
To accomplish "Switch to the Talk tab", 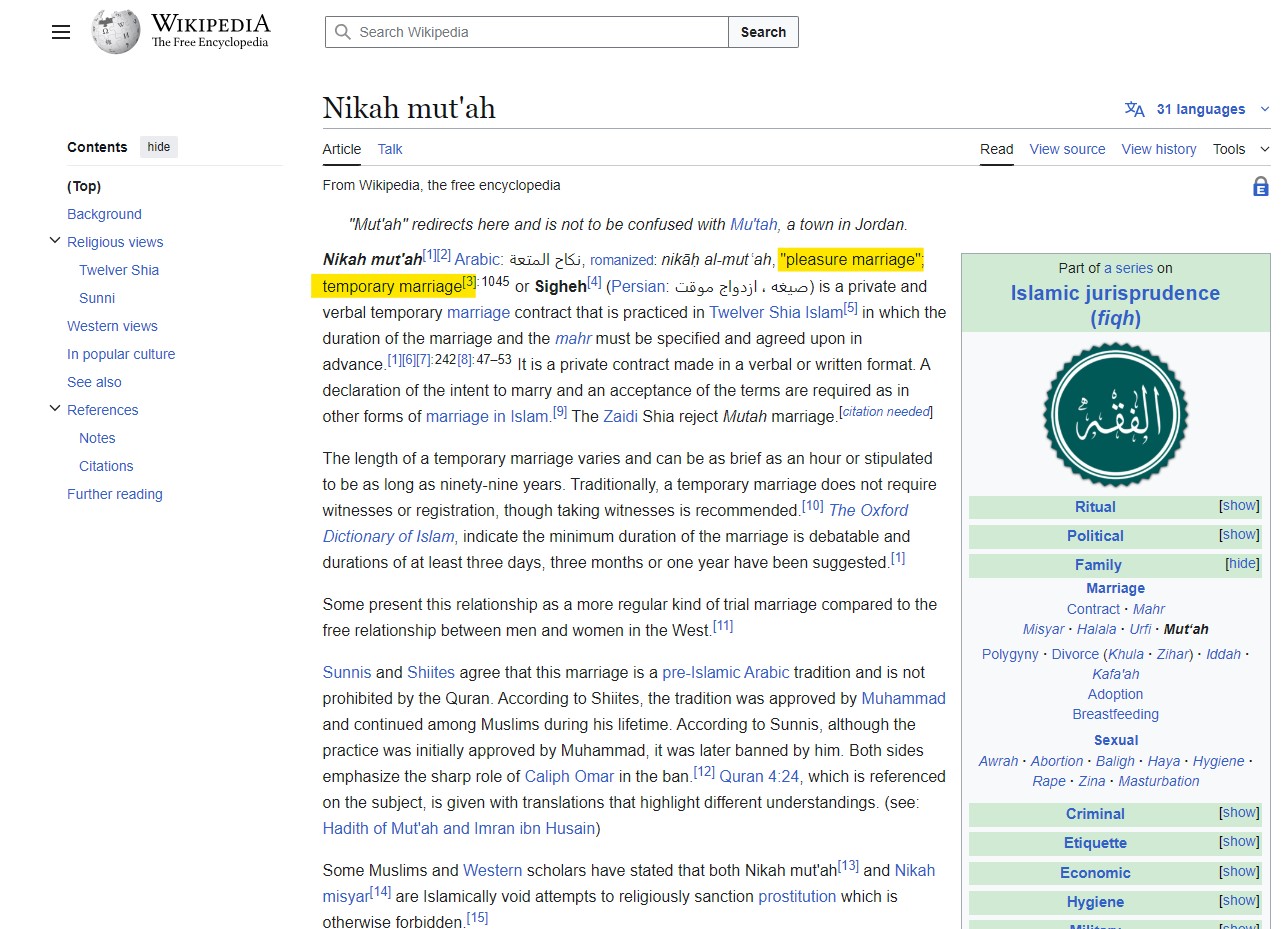I will [x=390, y=149].
